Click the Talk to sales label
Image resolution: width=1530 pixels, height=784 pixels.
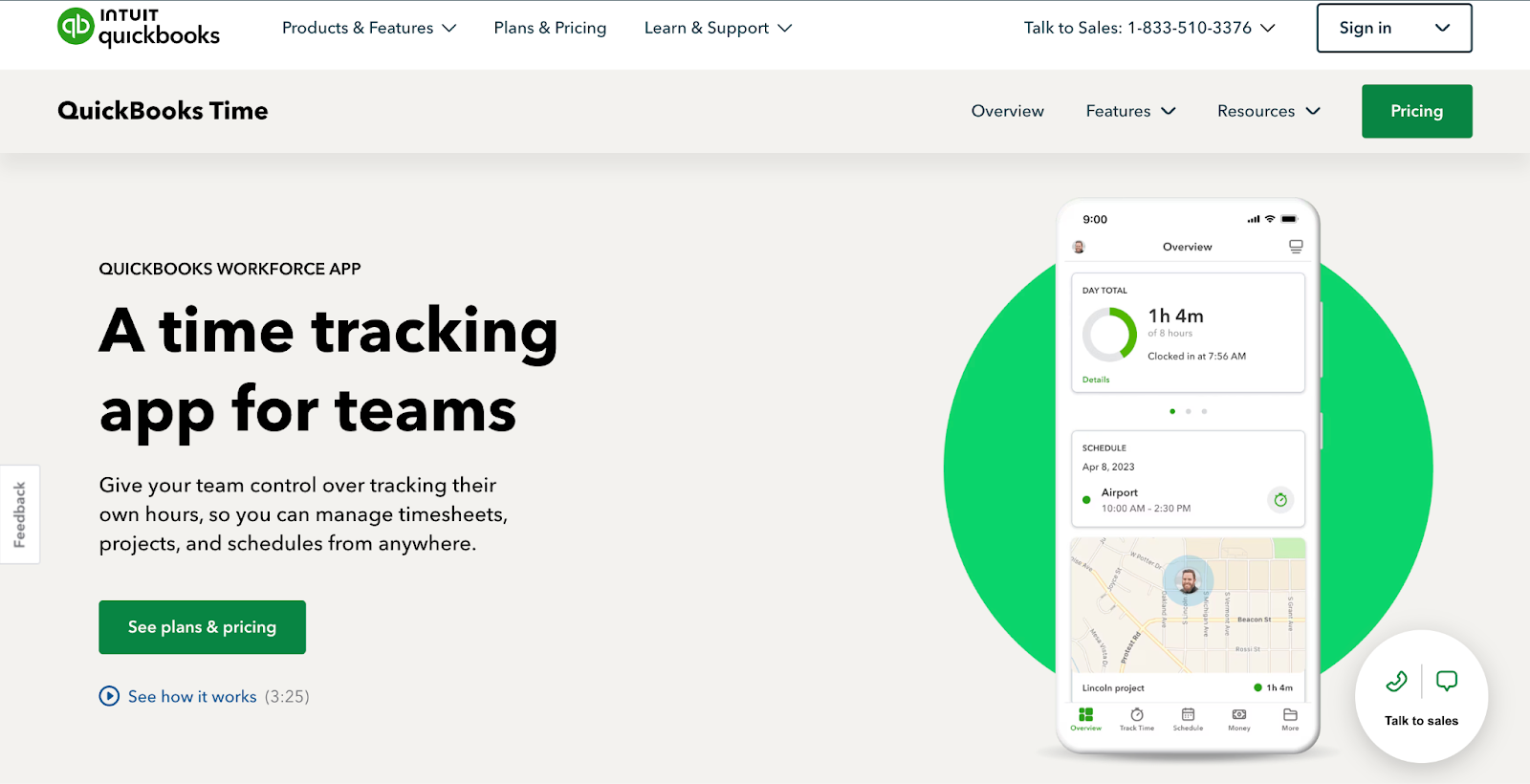[1421, 721]
